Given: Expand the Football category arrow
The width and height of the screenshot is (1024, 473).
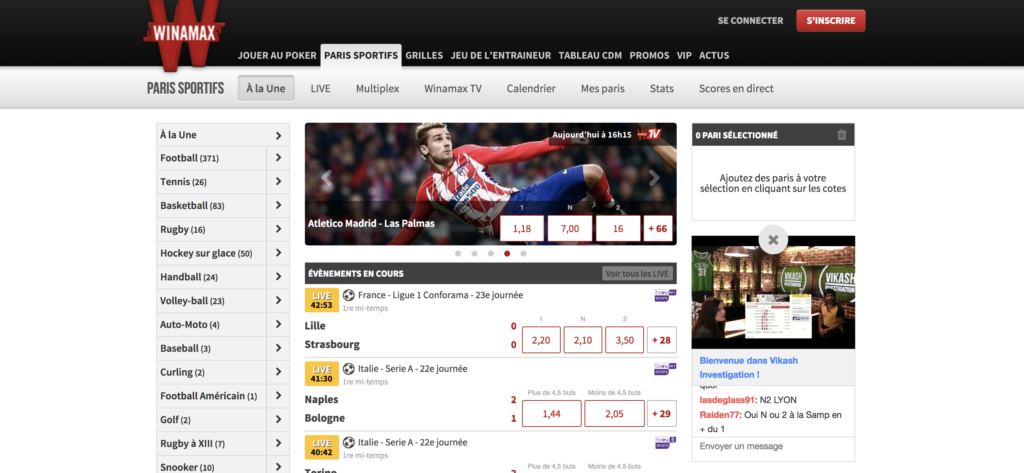Looking at the screenshot, I should 278,158.
